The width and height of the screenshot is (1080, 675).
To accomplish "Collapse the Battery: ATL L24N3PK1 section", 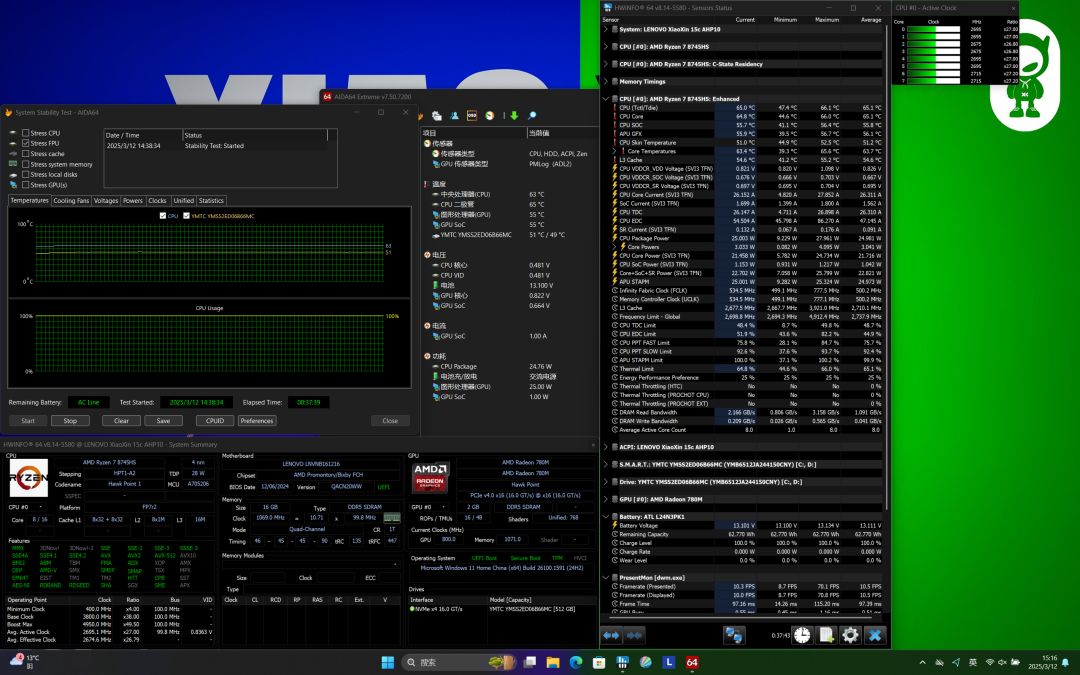I will 606,517.
